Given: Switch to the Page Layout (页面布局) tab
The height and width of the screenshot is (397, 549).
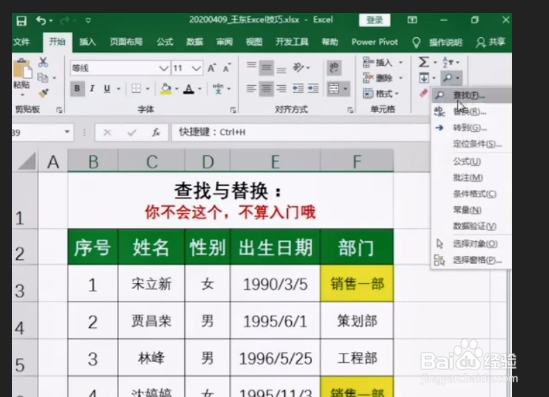Looking at the screenshot, I should tap(126, 42).
